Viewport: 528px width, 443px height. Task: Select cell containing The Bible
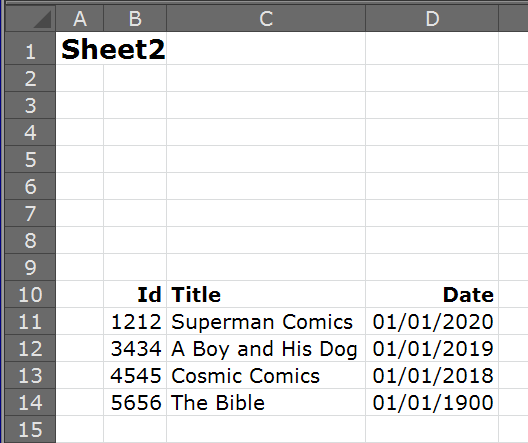[266, 402]
